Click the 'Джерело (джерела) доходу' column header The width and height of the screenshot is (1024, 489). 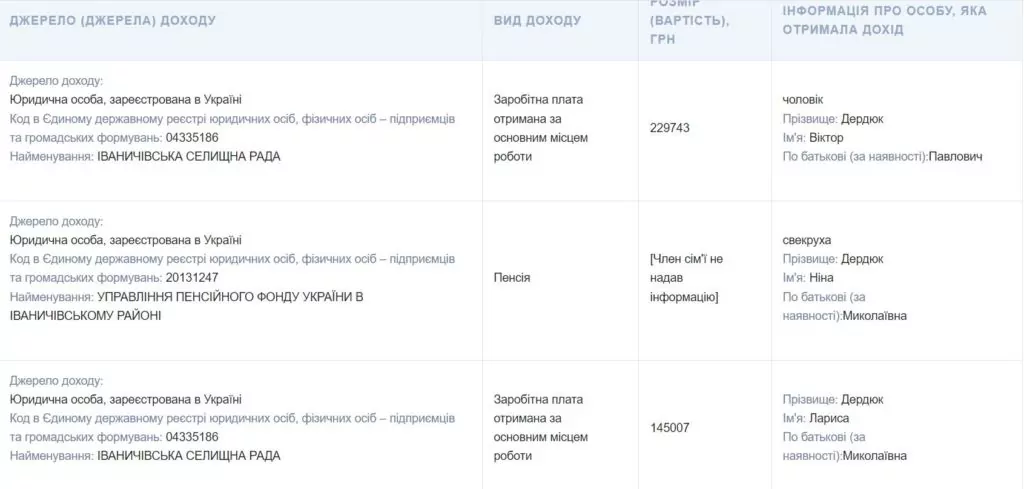tap(112, 20)
